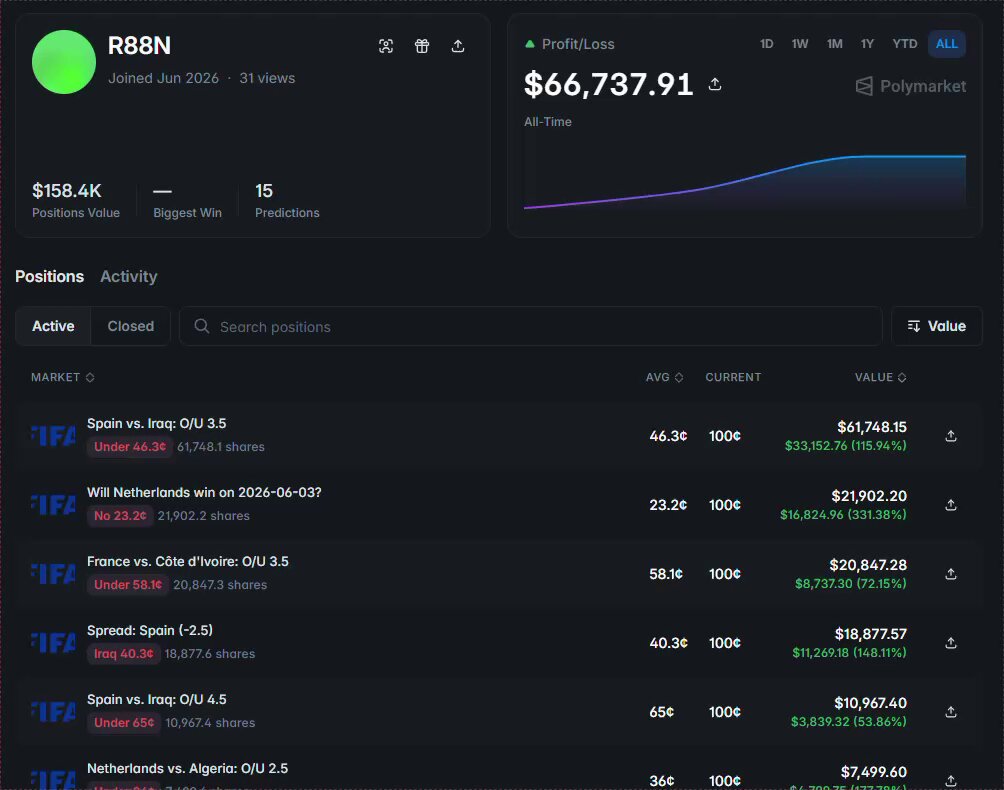Click the $61,748.15 position value
Viewport: 1004px width, 790px height.
[871, 427]
